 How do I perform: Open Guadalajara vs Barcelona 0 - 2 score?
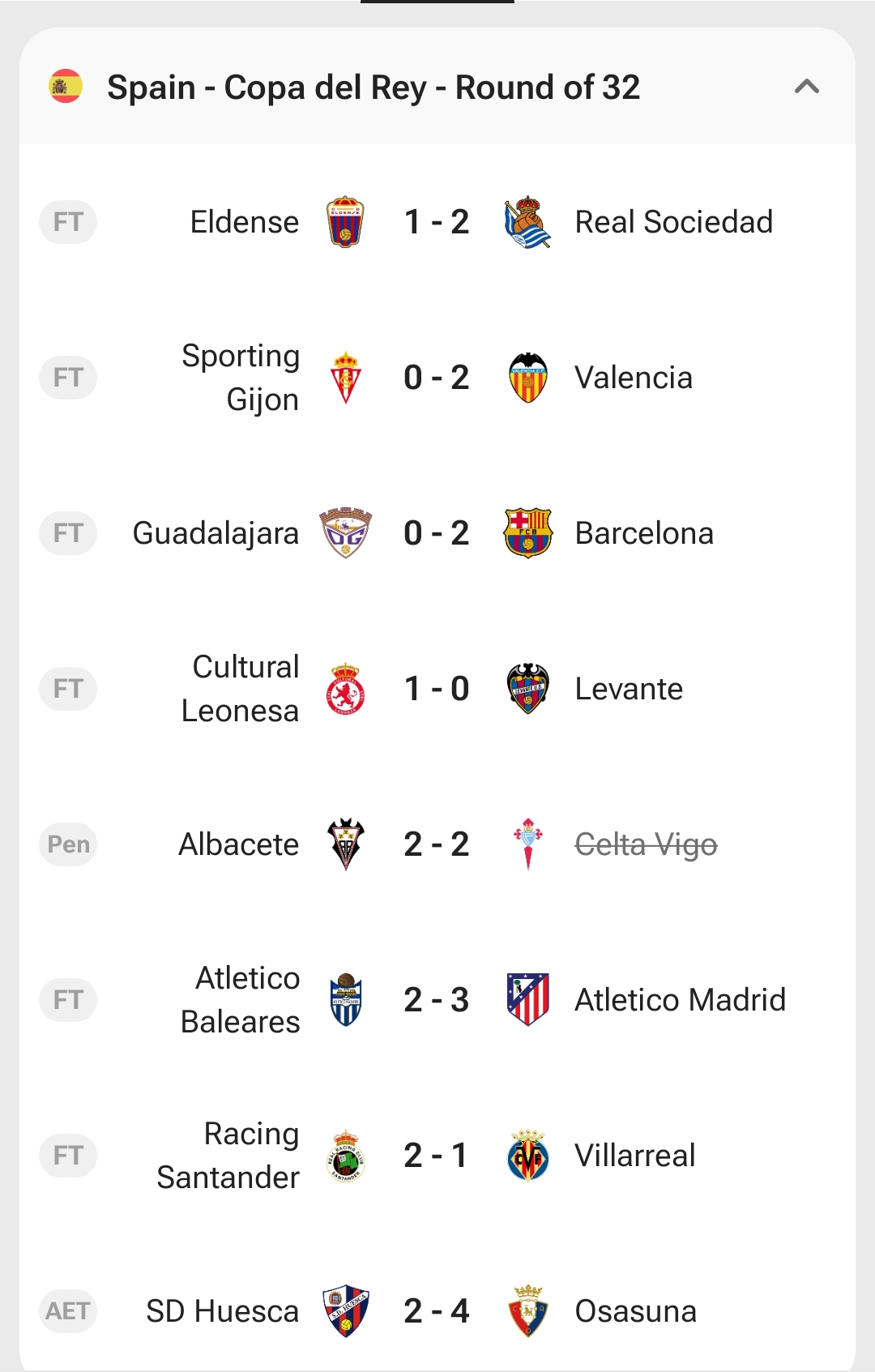pyautogui.click(x=437, y=533)
